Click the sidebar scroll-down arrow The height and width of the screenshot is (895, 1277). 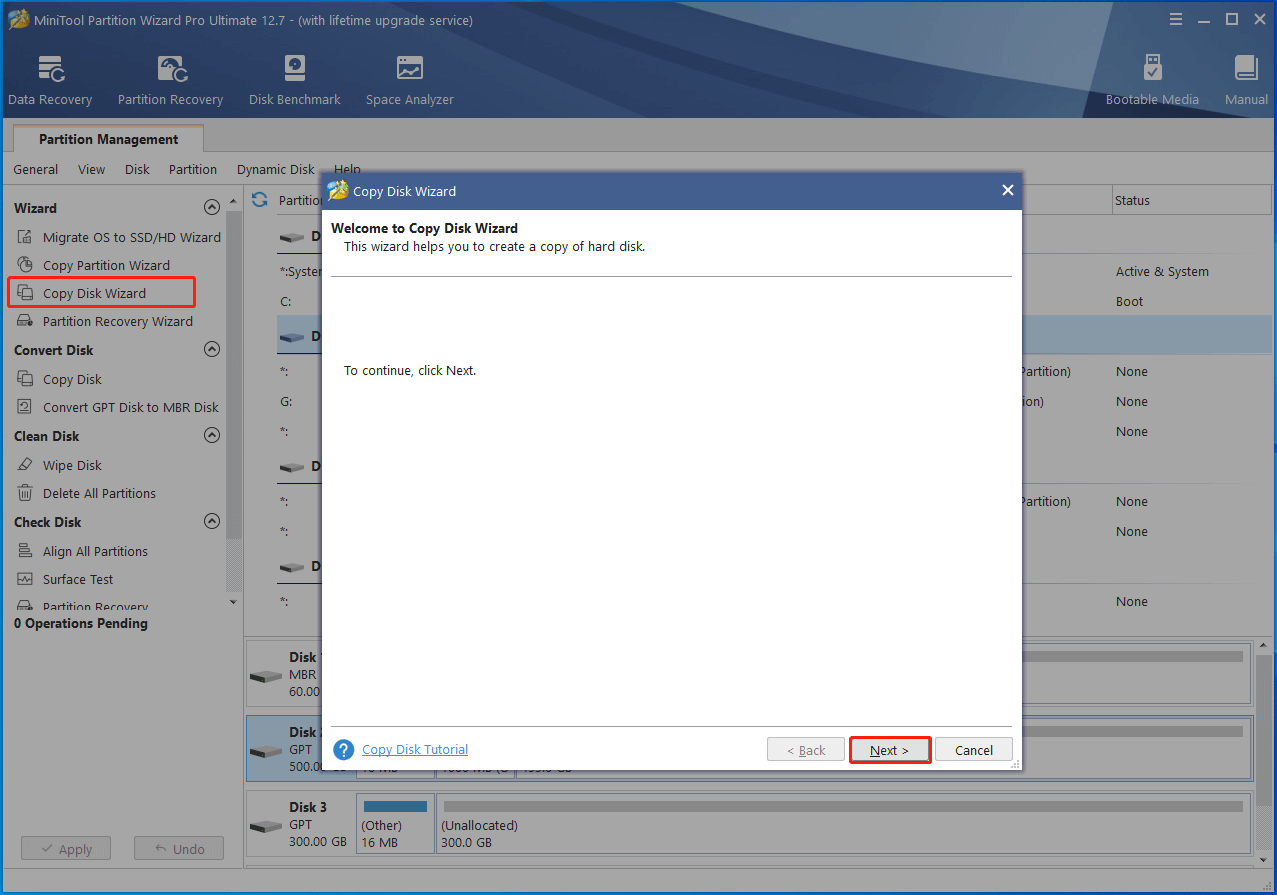(x=233, y=601)
